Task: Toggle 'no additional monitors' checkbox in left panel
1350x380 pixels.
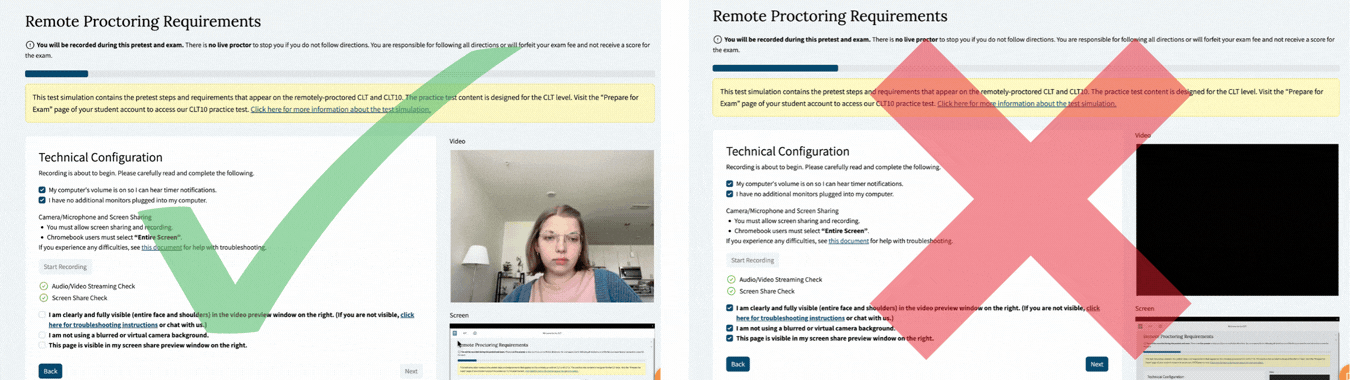Action: (x=42, y=201)
